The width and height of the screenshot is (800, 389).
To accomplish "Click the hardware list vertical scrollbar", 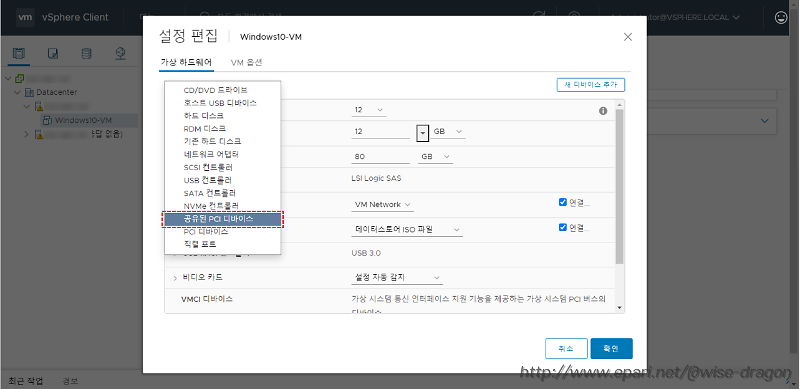I will (x=620, y=186).
